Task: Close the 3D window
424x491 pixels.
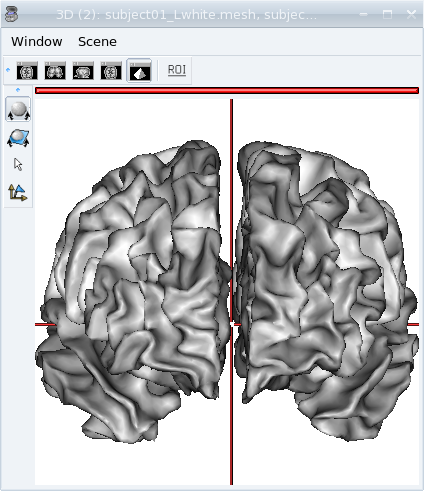Action: [412, 14]
